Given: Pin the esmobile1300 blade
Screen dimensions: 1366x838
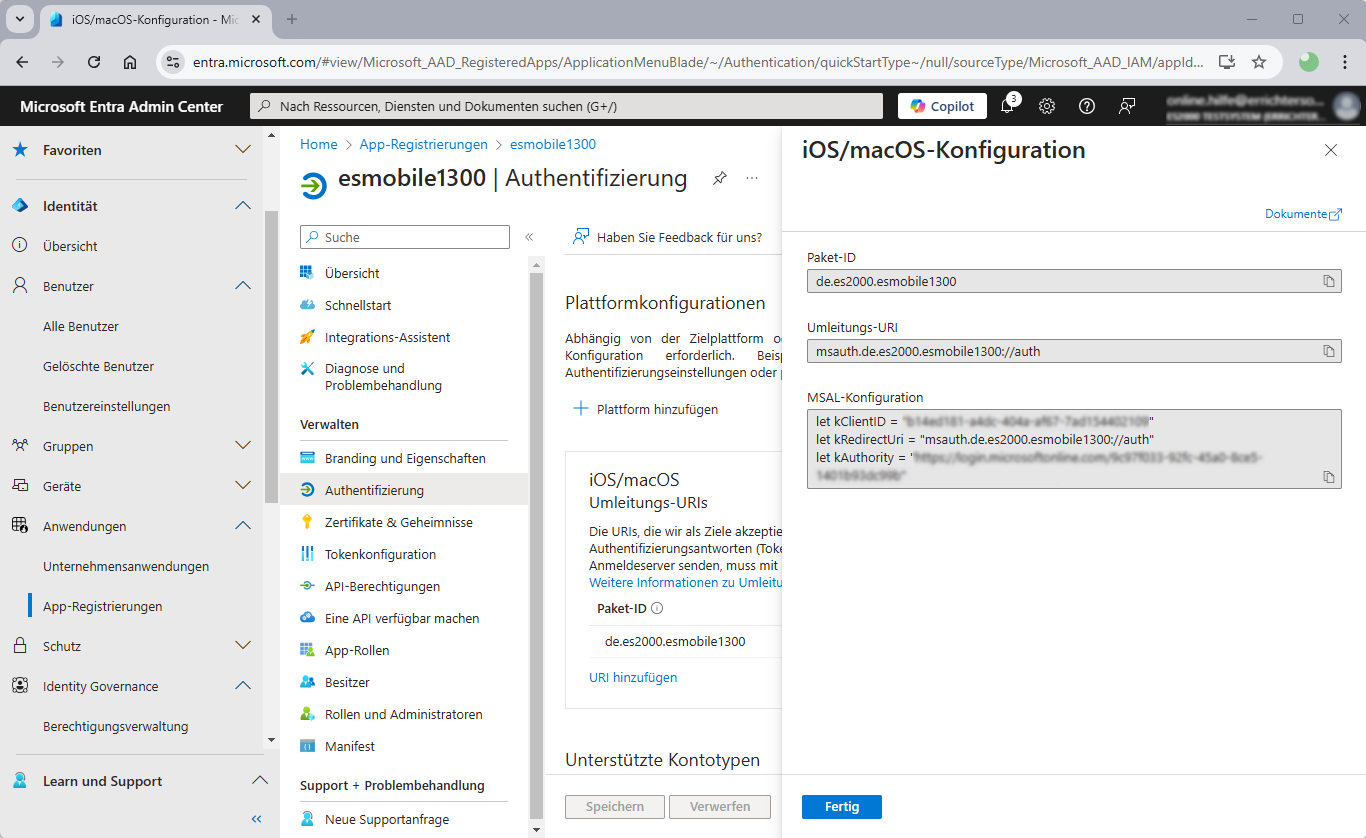Looking at the screenshot, I should click(x=720, y=178).
